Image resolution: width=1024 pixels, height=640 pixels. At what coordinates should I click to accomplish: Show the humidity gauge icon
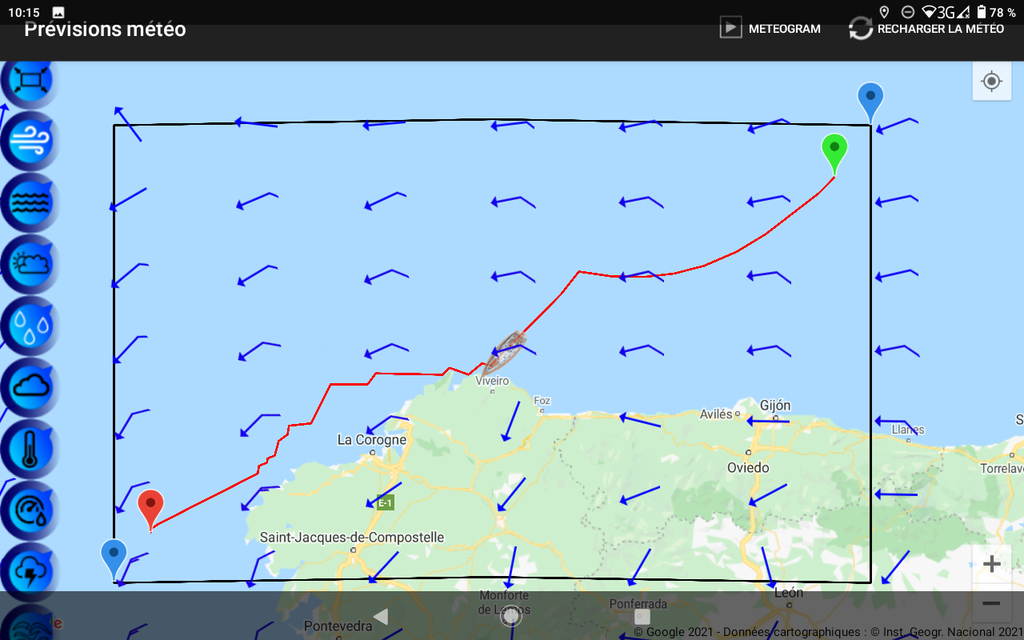click(x=29, y=510)
